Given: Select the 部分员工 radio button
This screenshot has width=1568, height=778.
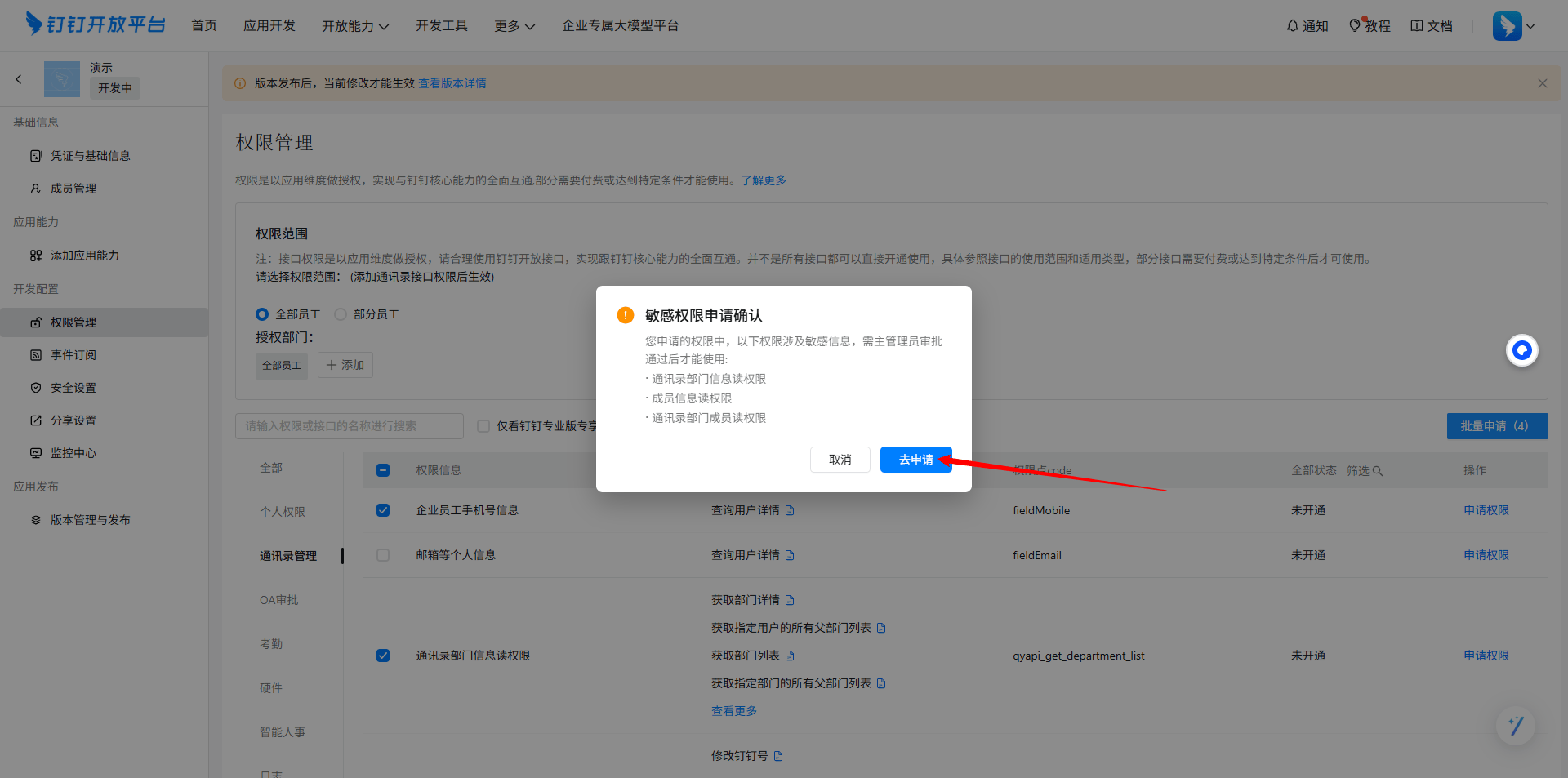Looking at the screenshot, I should 341,314.
